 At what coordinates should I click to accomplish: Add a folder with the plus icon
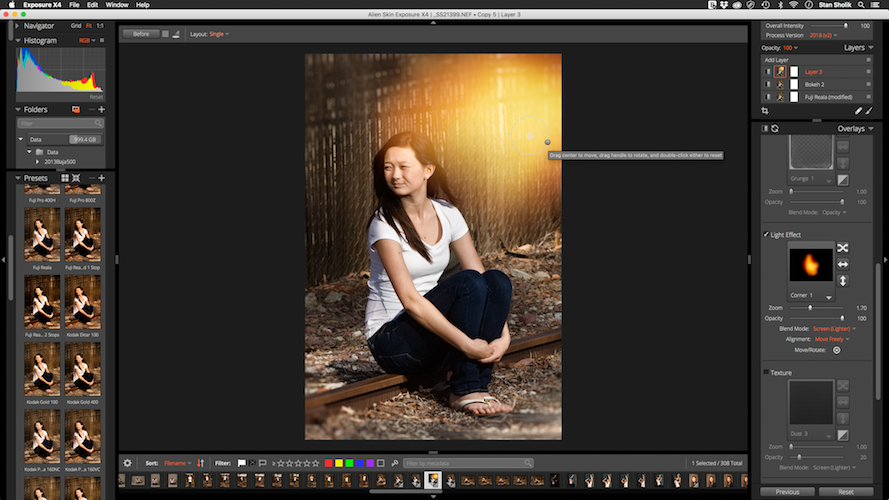click(101, 109)
